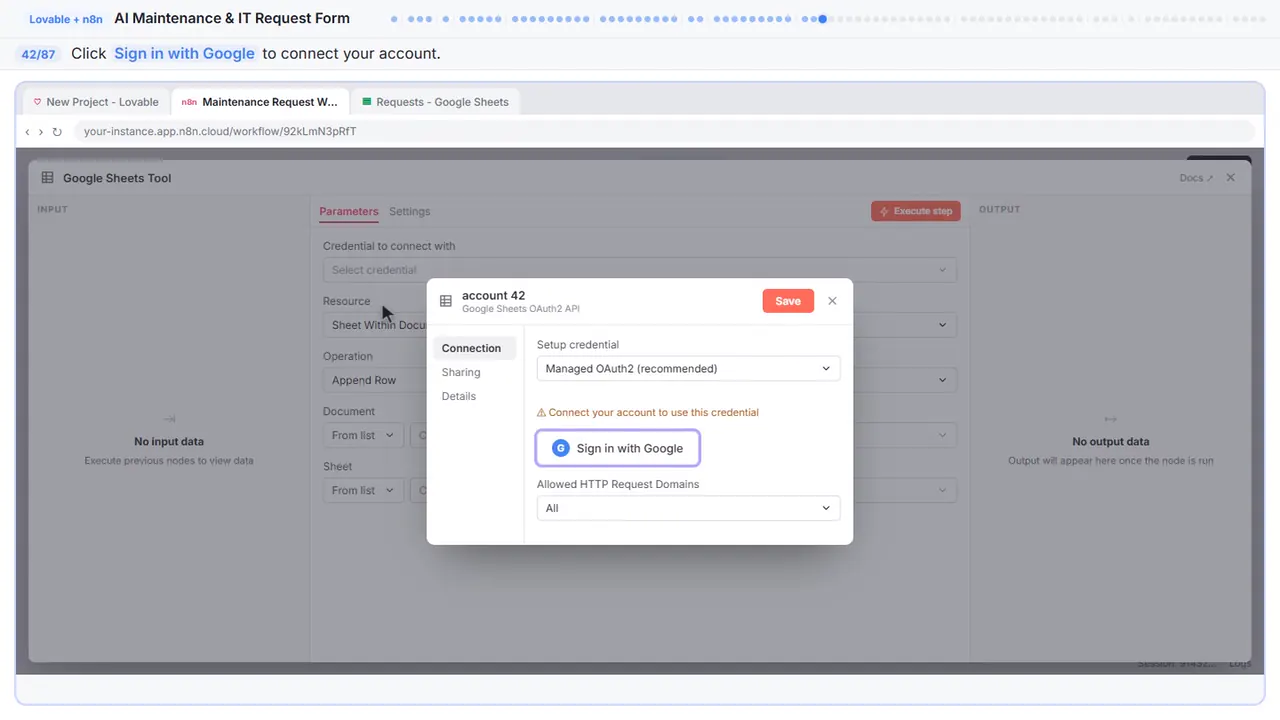Click the n8n workflow URL address bar
This screenshot has width=1280, height=720.
664,132
